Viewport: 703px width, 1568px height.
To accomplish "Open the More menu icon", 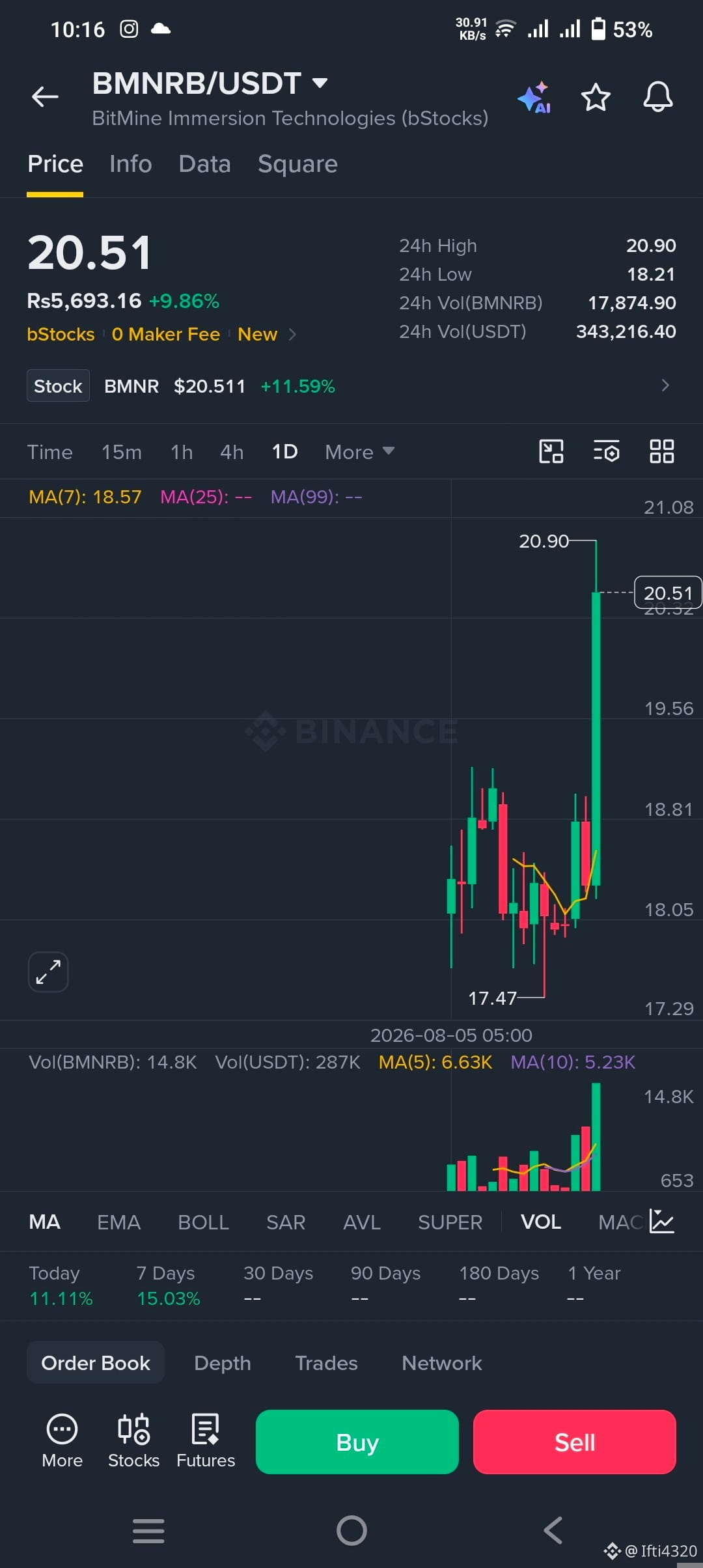I will (62, 1442).
